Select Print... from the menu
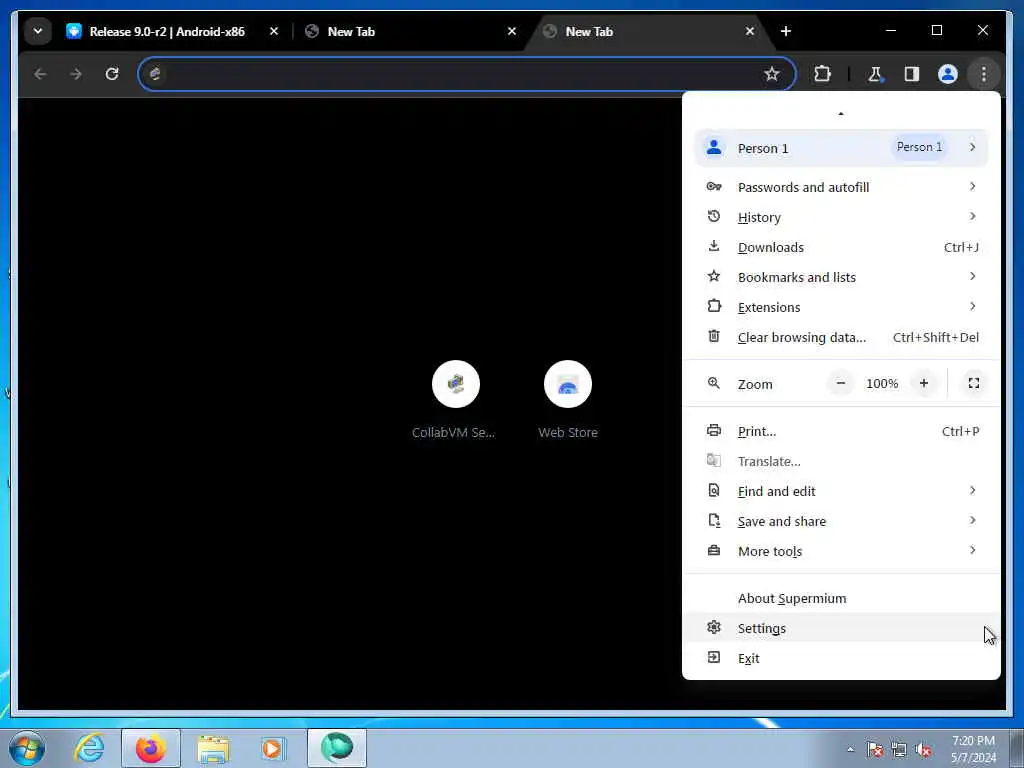Viewport: 1024px width, 768px height. point(841,432)
